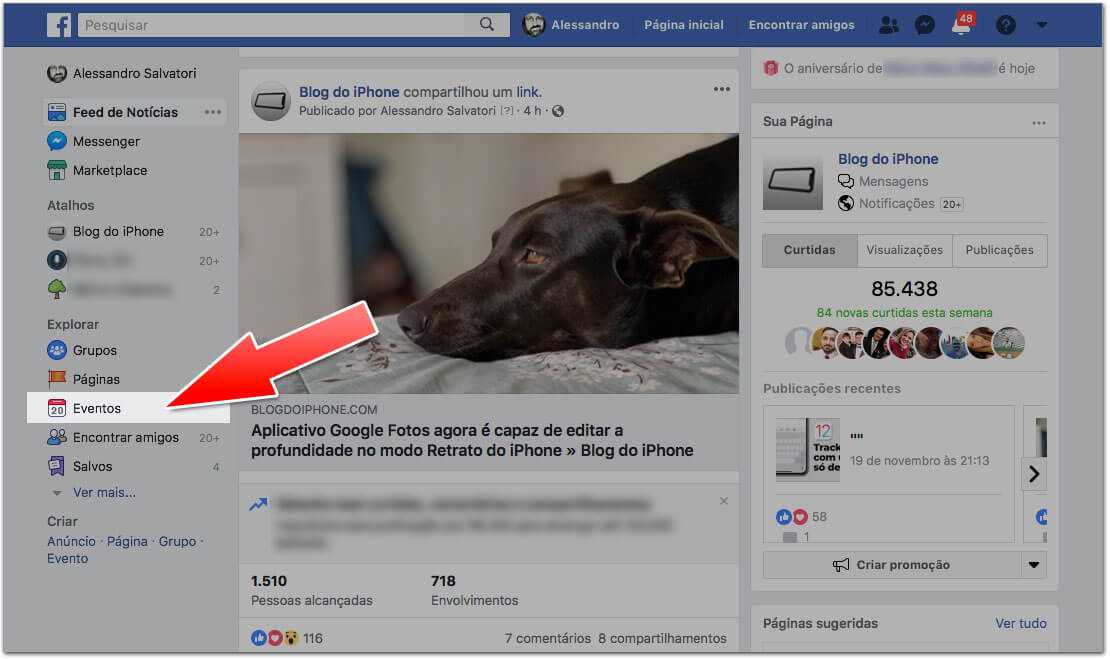Open Encontrar amigos in top bar
Screen dimensions: 1110x659
pyautogui.click(x=801, y=25)
